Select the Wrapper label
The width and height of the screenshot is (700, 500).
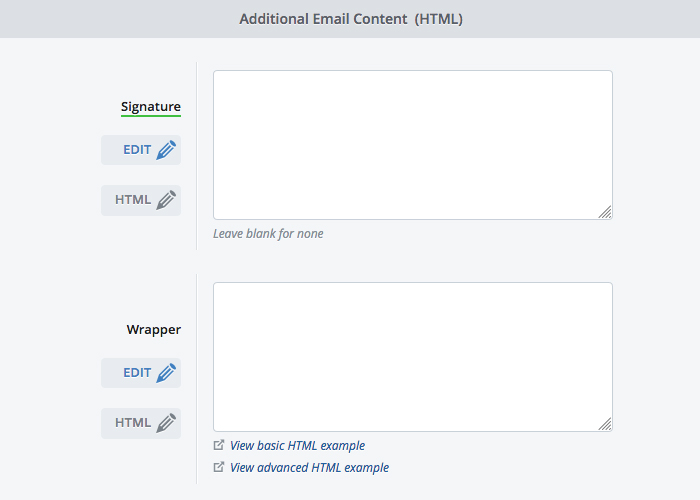pyautogui.click(x=154, y=329)
